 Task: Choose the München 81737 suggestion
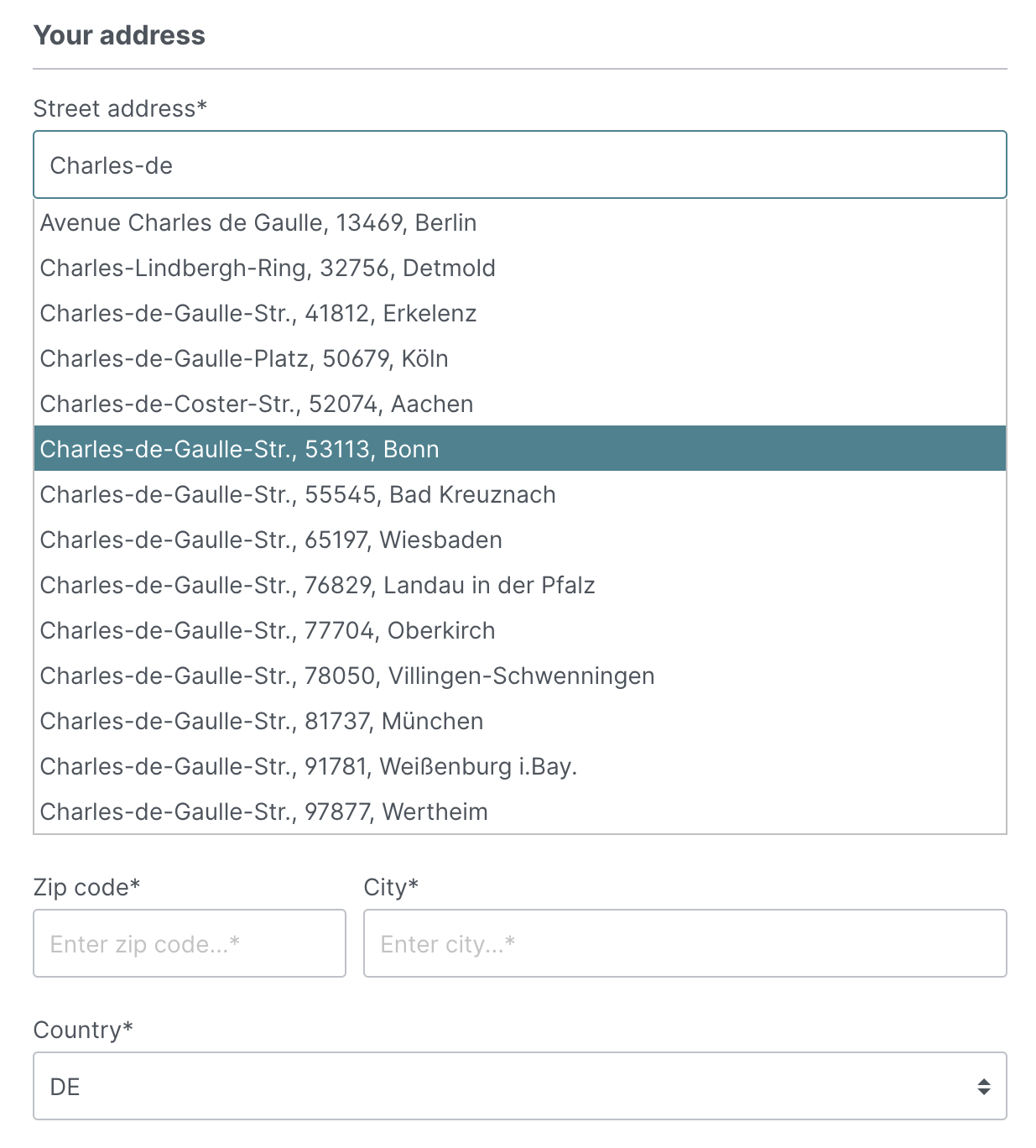click(x=262, y=722)
